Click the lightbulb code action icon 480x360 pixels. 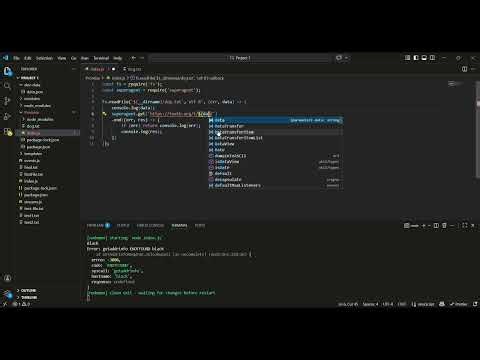(x=105, y=114)
